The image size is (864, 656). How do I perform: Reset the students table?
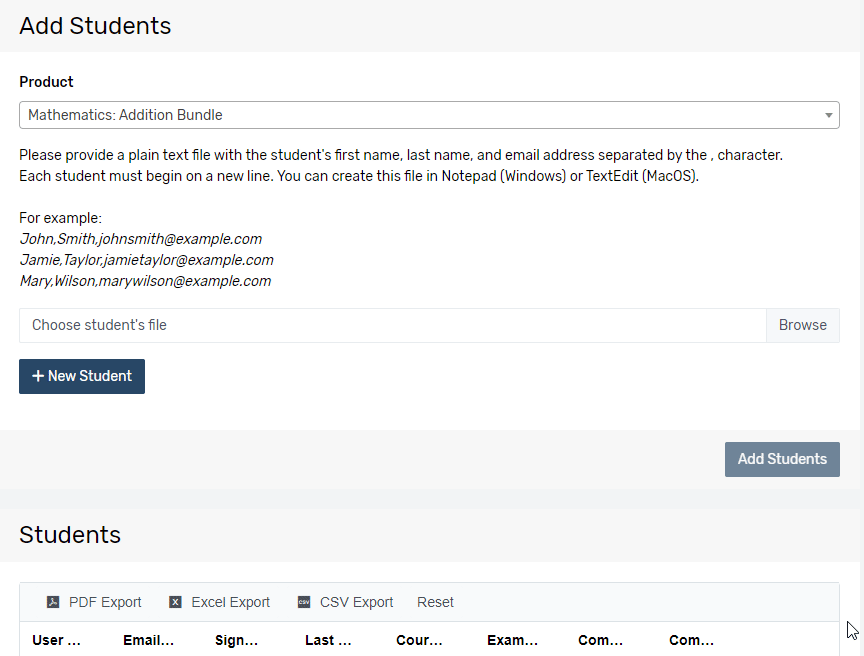[x=435, y=602]
